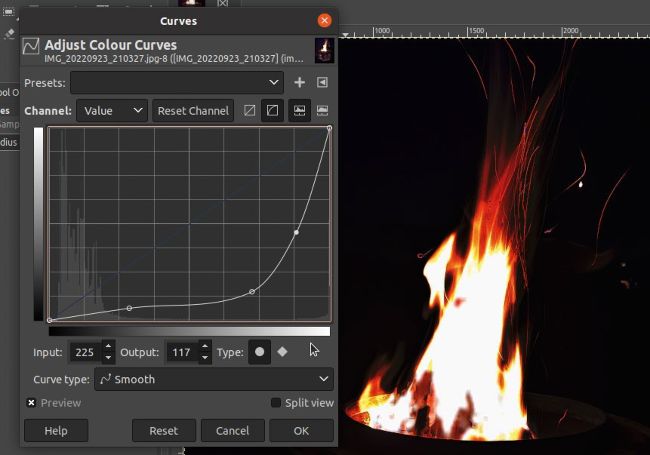Screen dimensions: 650x455
Task: Click the fire image thumbnail in dialog header
Action: click(x=324, y=50)
